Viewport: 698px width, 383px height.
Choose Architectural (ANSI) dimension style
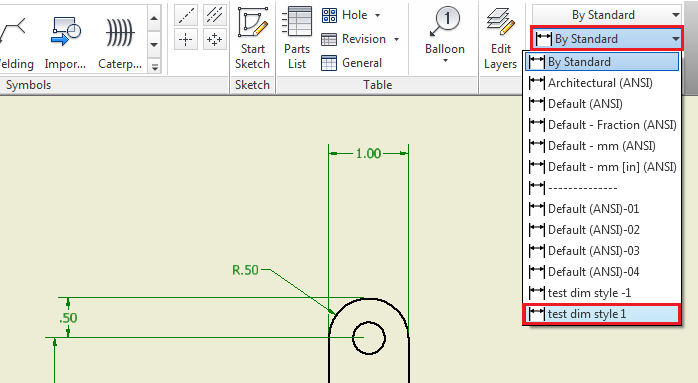[x=602, y=83]
